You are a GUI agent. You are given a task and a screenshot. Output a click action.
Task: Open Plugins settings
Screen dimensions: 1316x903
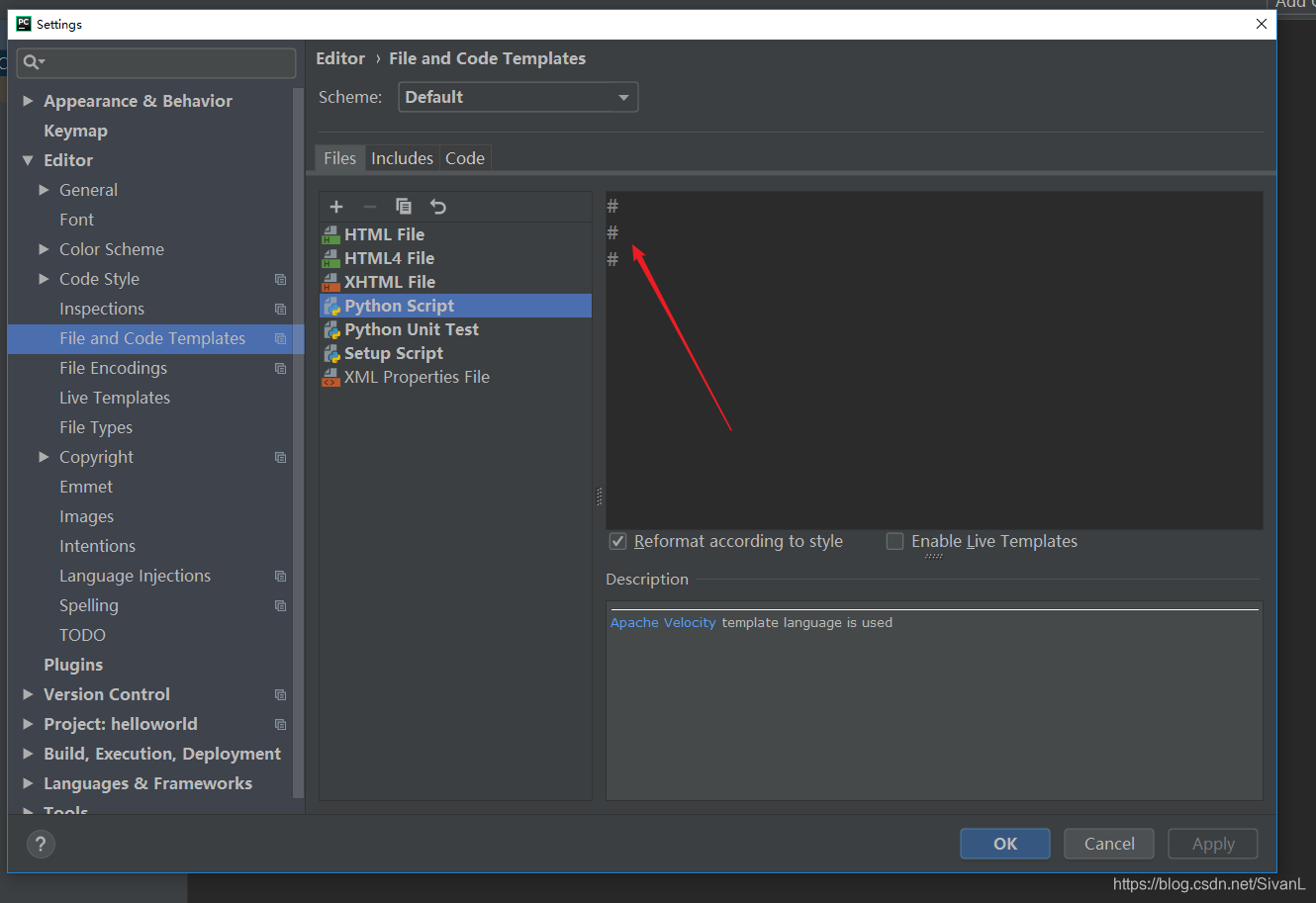(73, 665)
